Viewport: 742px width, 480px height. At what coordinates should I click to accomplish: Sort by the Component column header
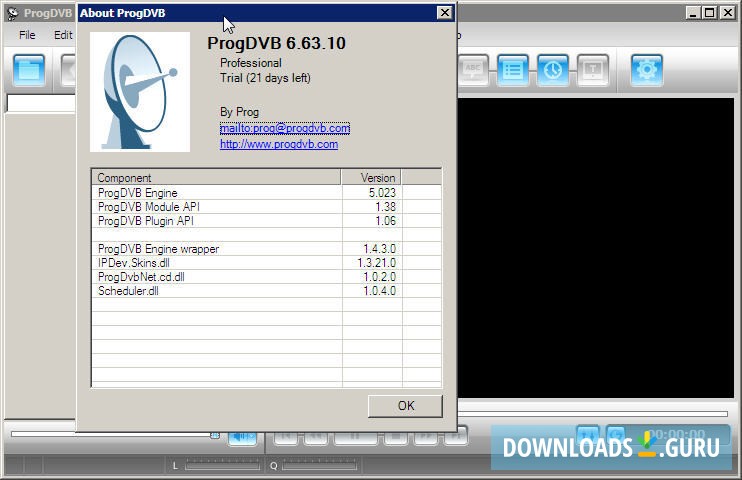pos(216,178)
